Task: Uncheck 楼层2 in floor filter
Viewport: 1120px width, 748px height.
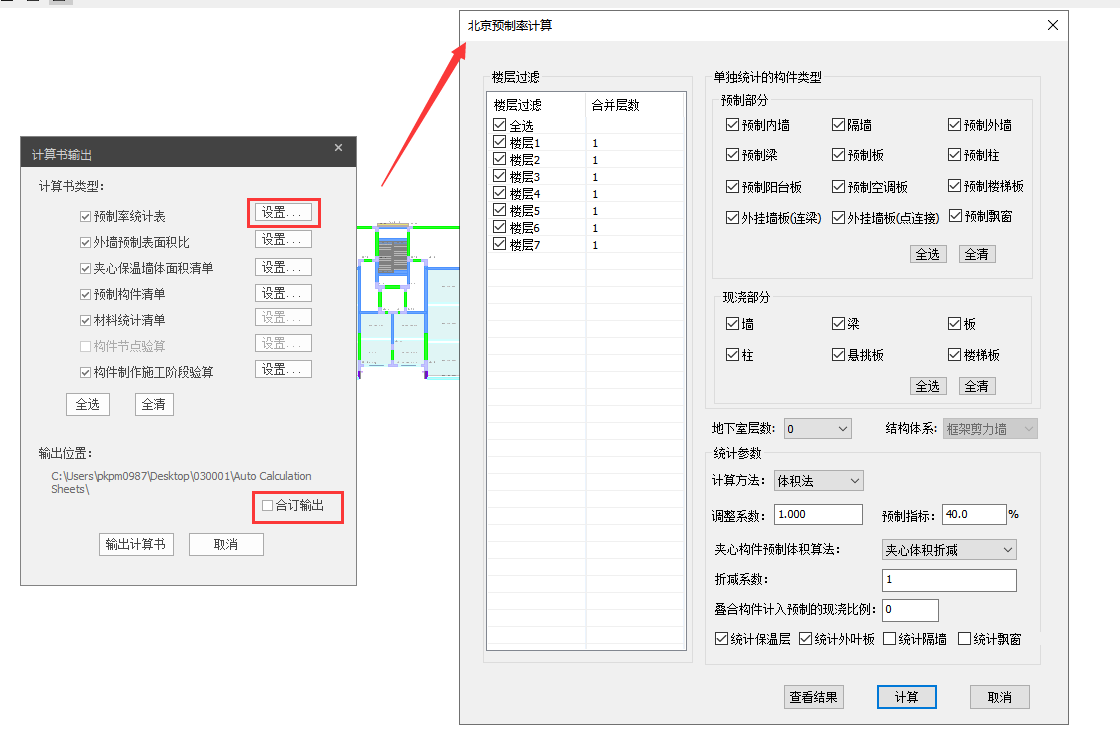Action: 500,159
